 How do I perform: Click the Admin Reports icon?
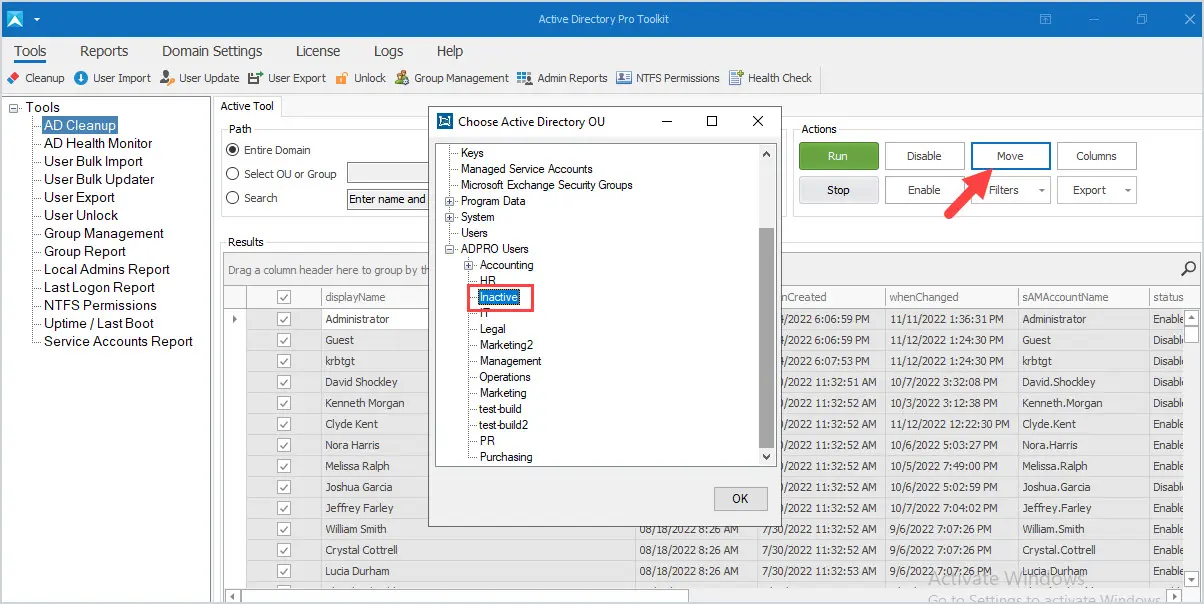[x=526, y=78]
